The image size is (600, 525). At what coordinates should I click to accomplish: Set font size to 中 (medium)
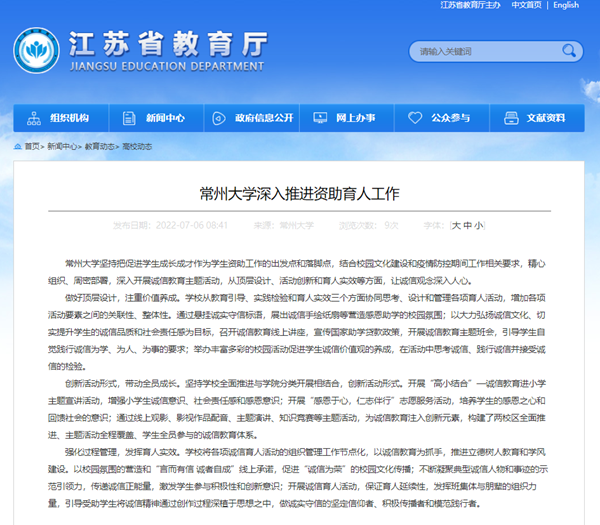tap(468, 225)
